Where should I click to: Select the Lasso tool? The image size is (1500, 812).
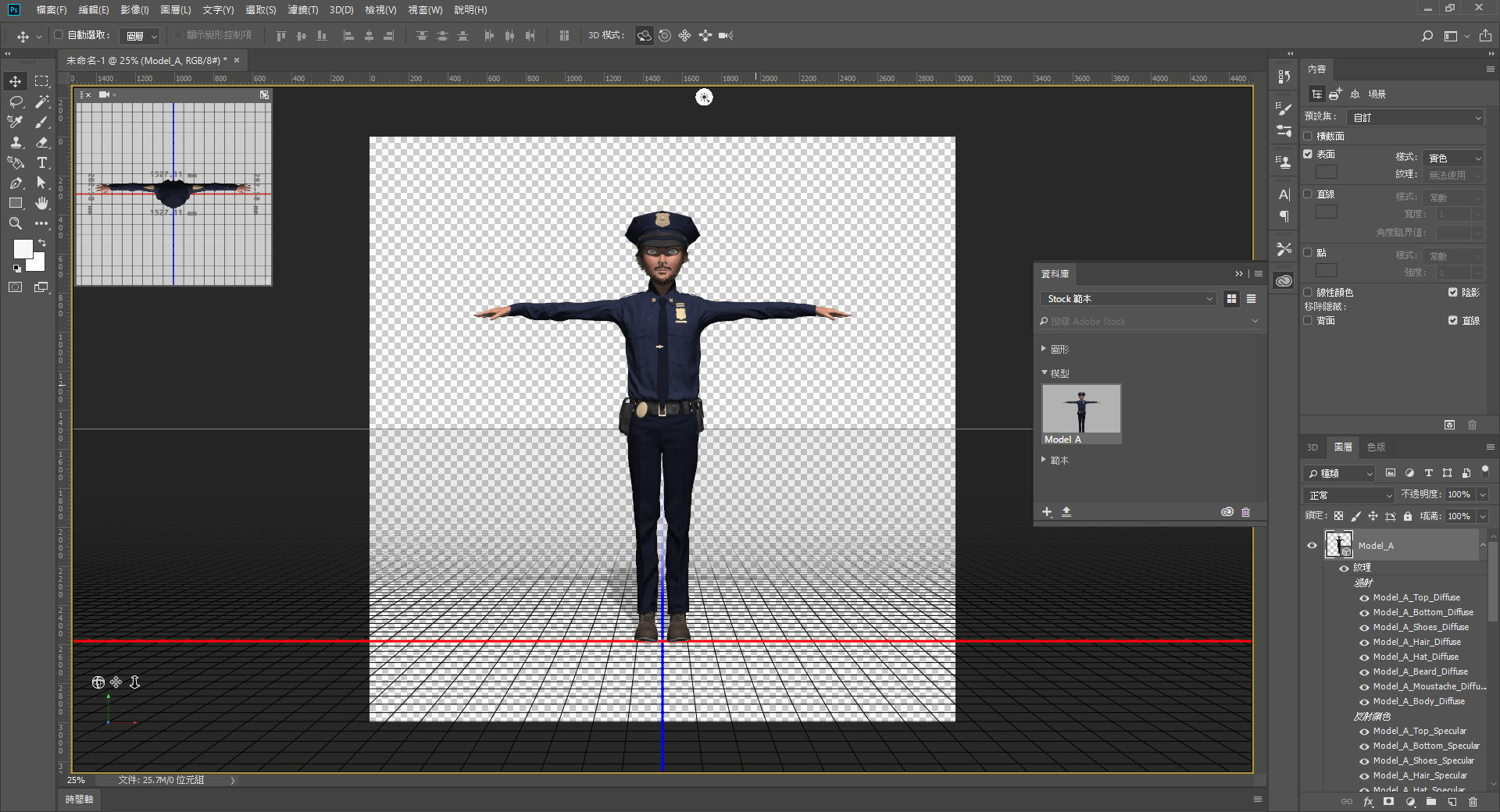pyautogui.click(x=16, y=101)
